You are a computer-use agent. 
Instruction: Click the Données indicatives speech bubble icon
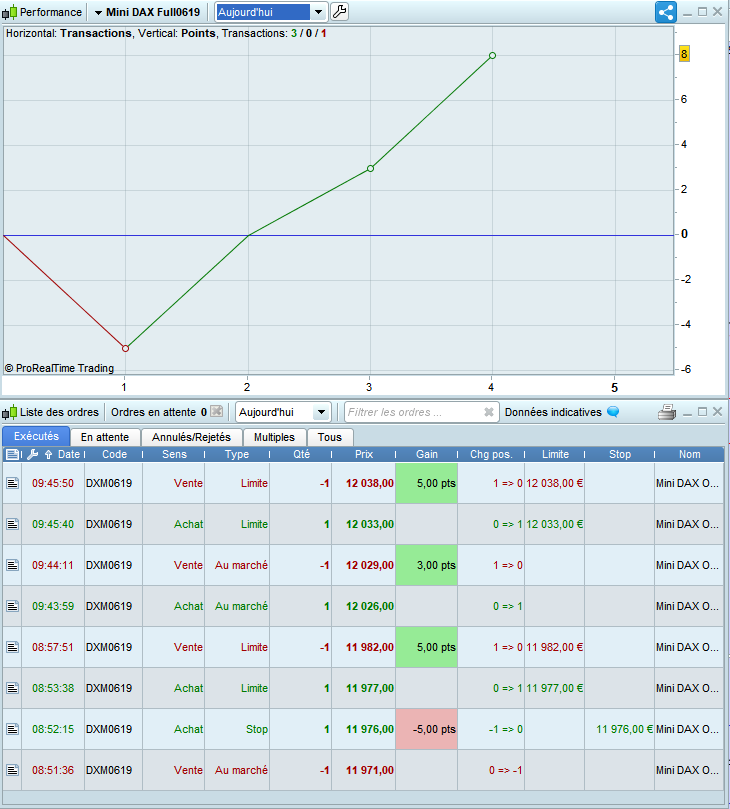click(613, 412)
